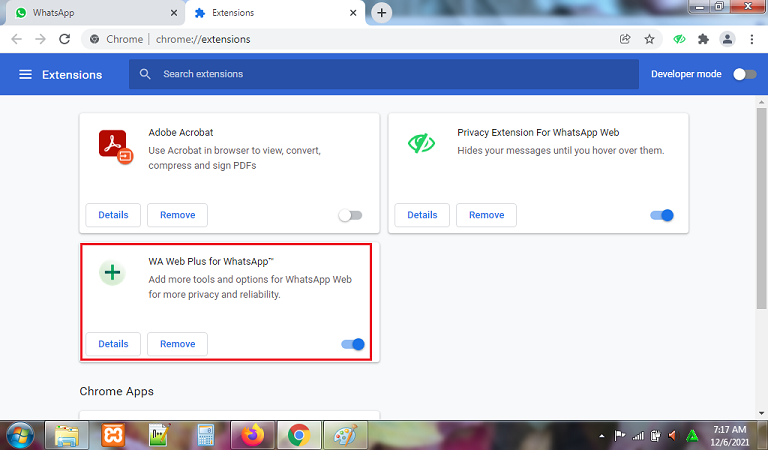Viewport: 768px width, 450px height.
Task: Go back to previous page
Action: tap(17, 39)
